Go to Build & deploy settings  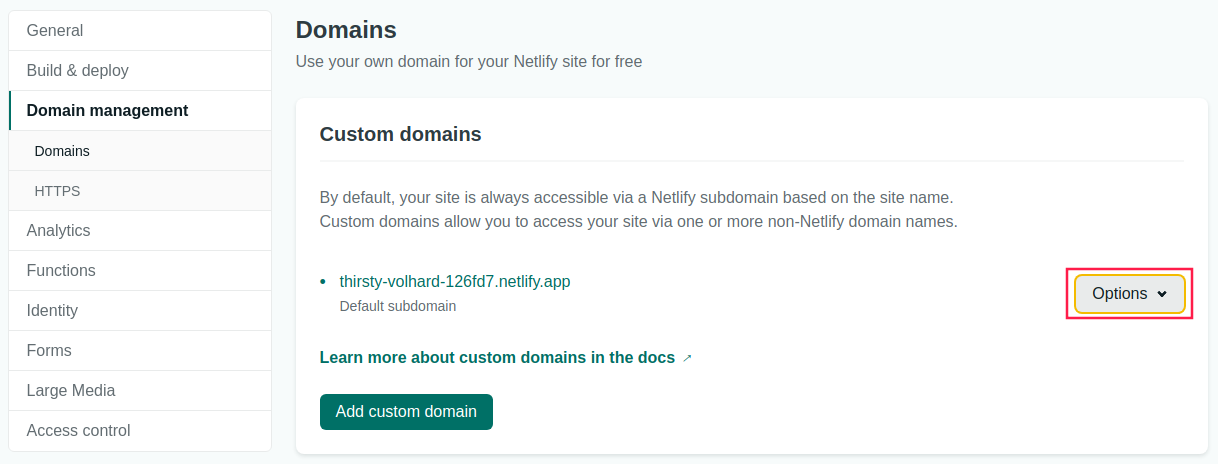[77, 71]
